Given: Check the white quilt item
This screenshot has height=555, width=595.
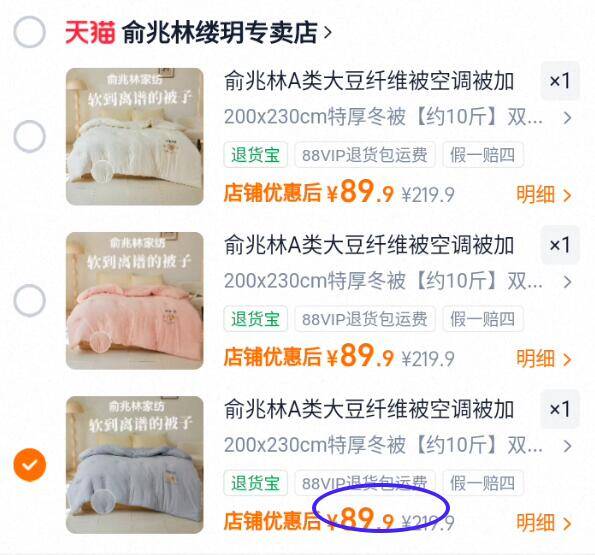Looking at the screenshot, I should point(30,136).
